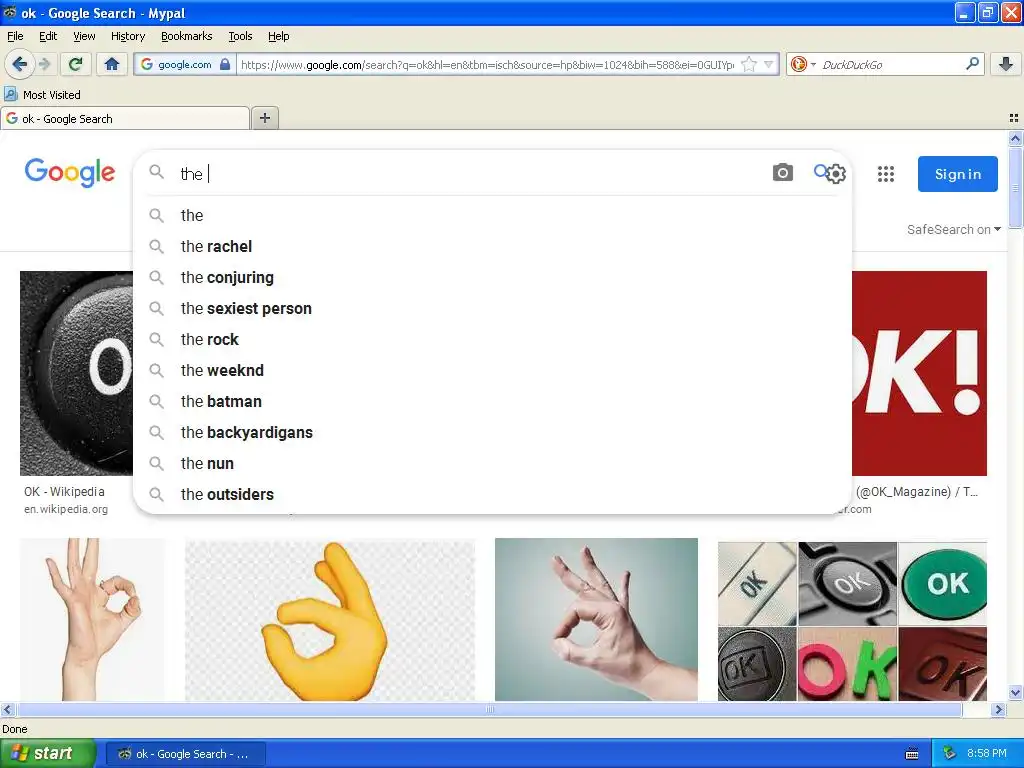Click the "OK - Wikipedia" caption link
Screen dimensions: 1024x768
64,491
